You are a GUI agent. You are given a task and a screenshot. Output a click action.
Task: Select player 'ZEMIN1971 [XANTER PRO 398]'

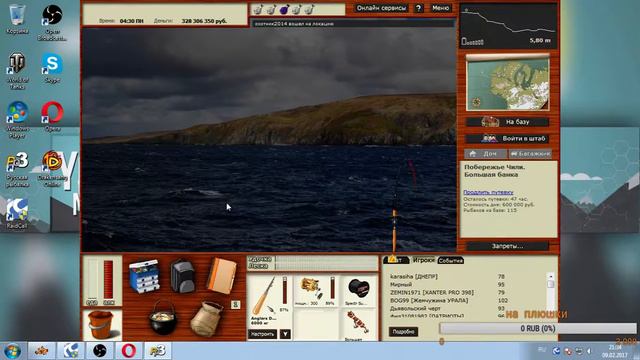click(432, 293)
